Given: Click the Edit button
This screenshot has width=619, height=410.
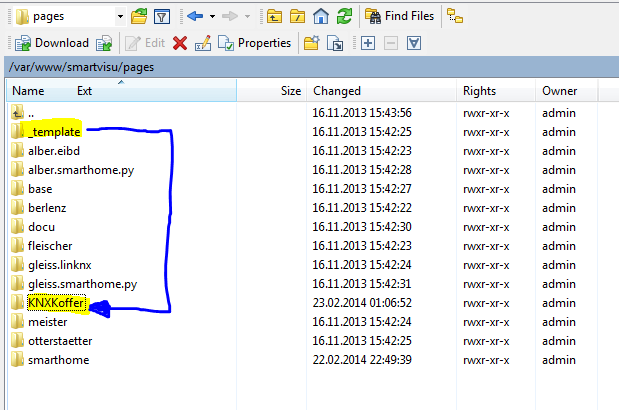Looking at the screenshot, I should pyautogui.click(x=145, y=43).
